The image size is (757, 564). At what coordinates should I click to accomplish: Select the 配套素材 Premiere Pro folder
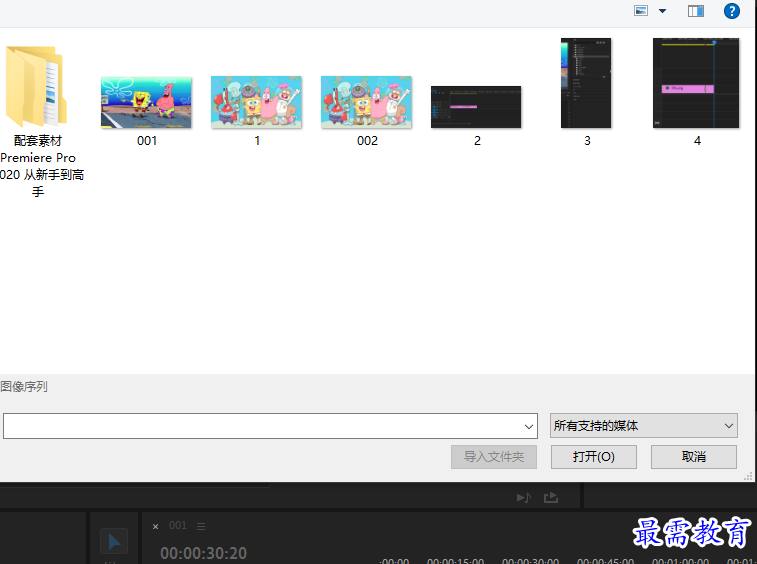pyautogui.click(x=38, y=121)
